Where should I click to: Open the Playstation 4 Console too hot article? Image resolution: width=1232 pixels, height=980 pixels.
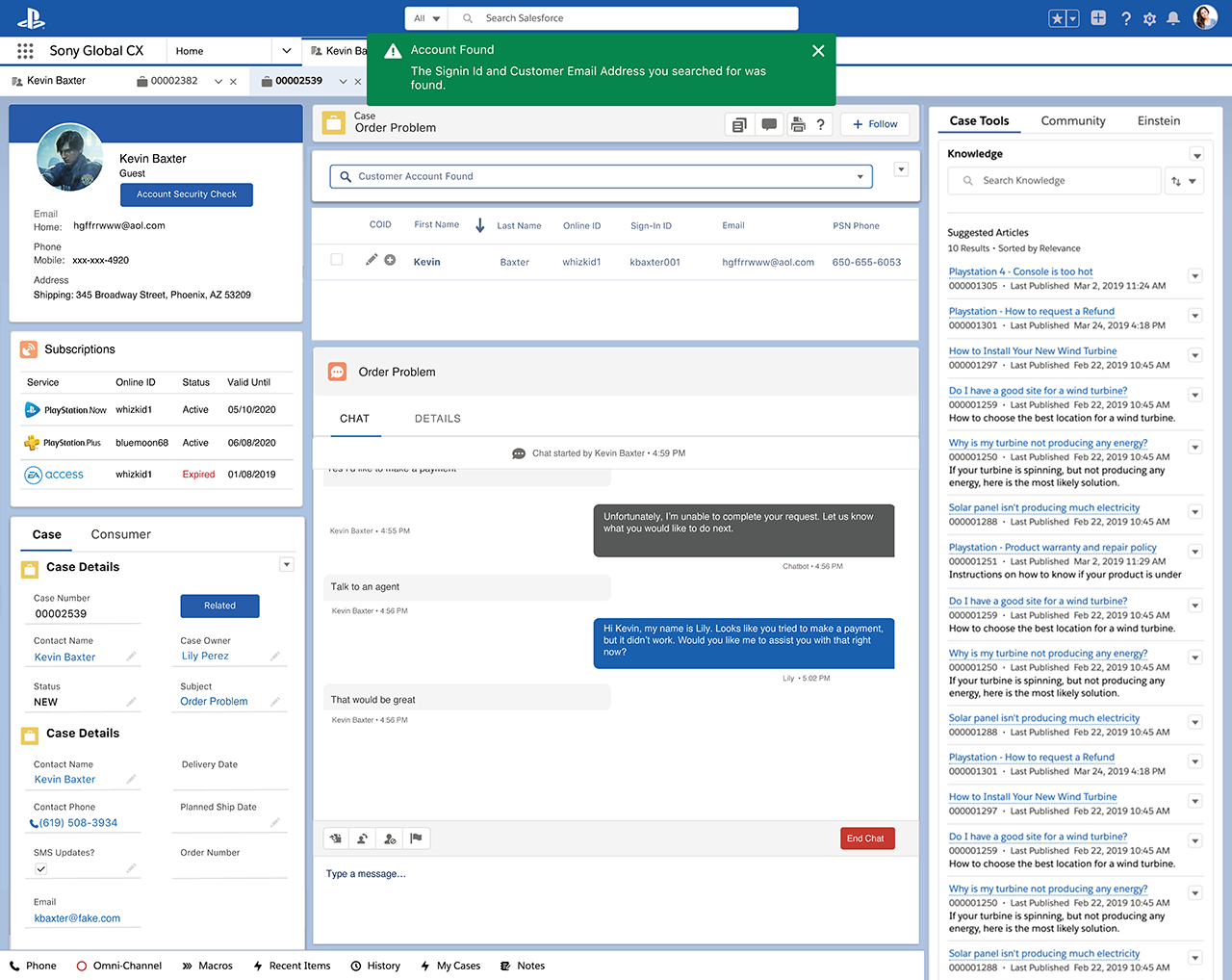[x=1020, y=272]
